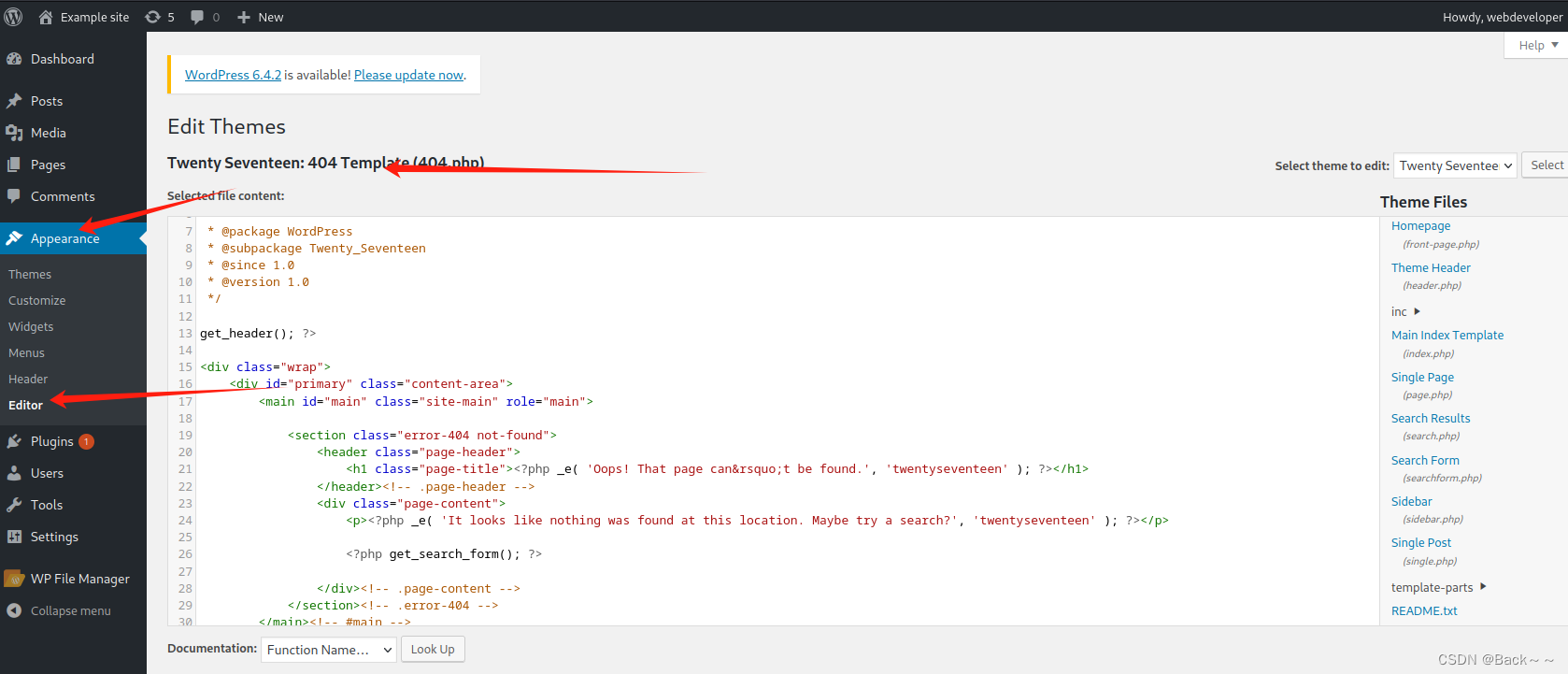Open Widgets under Appearance
Viewport: 1568px width, 674px height.
31,326
